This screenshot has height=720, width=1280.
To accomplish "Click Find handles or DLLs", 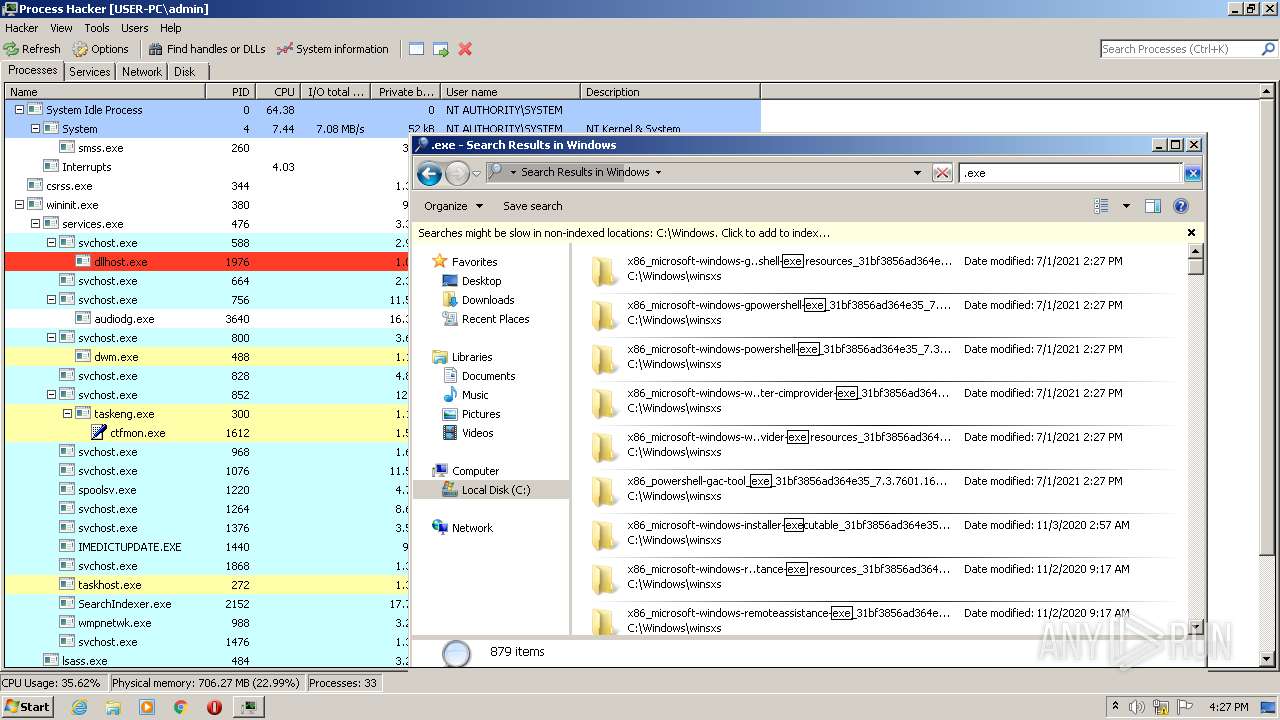I will pos(207,49).
